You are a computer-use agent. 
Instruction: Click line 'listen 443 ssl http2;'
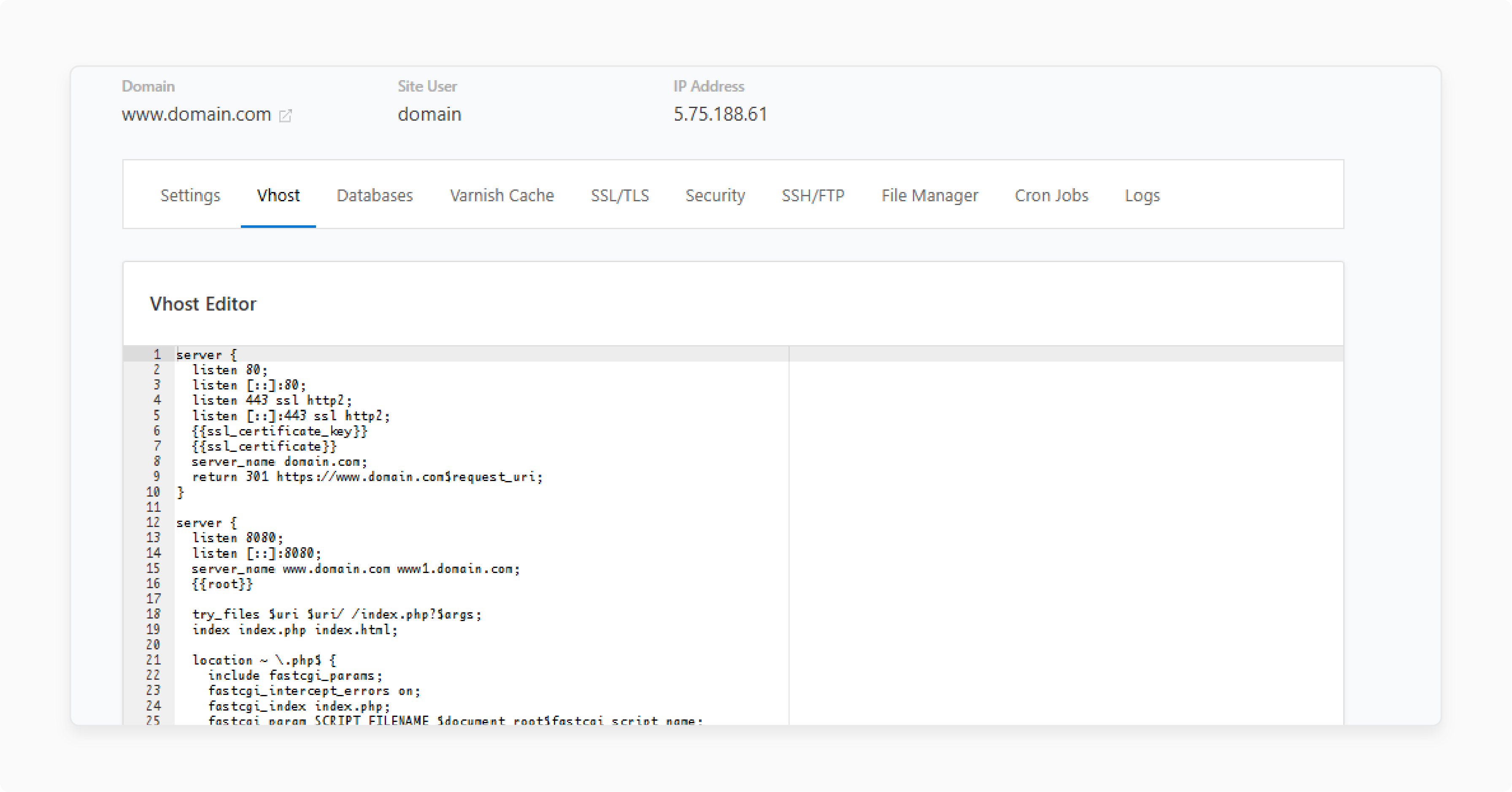(x=273, y=400)
